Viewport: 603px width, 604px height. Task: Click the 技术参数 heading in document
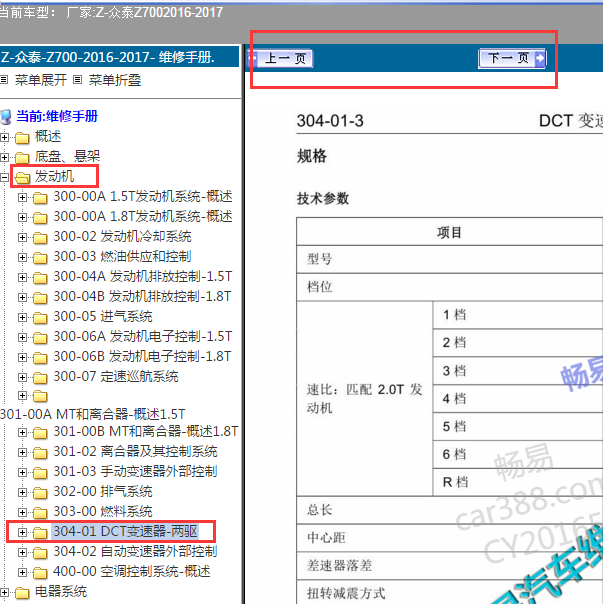[x=323, y=199]
